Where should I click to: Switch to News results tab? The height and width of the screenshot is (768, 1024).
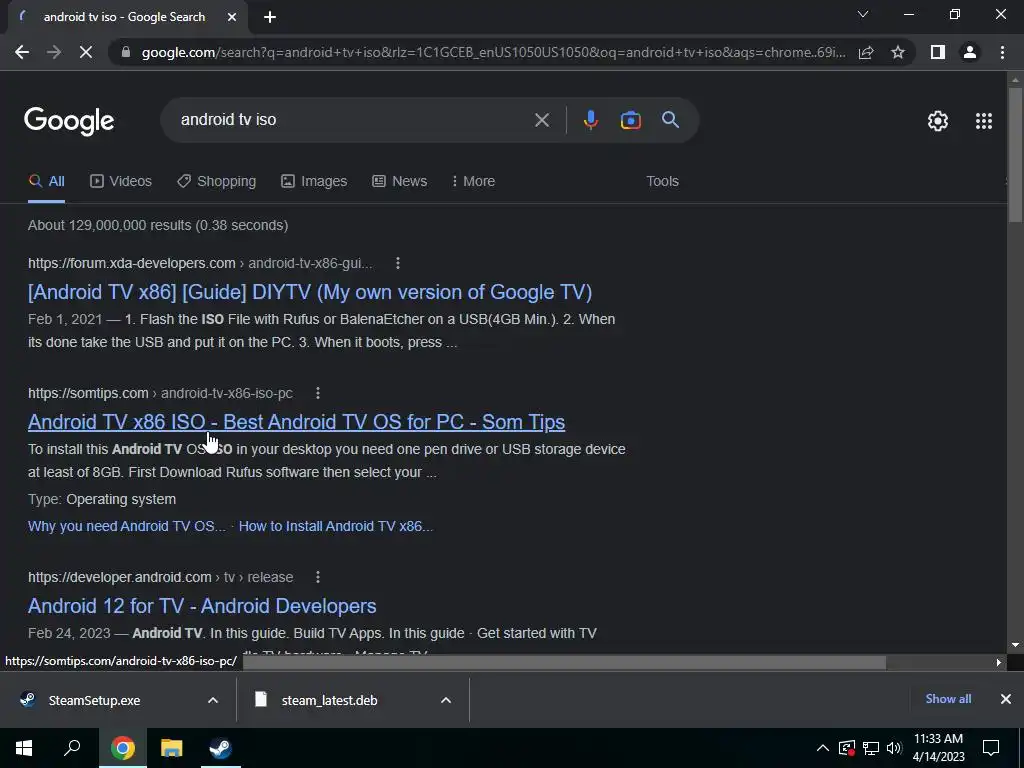(x=400, y=182)
